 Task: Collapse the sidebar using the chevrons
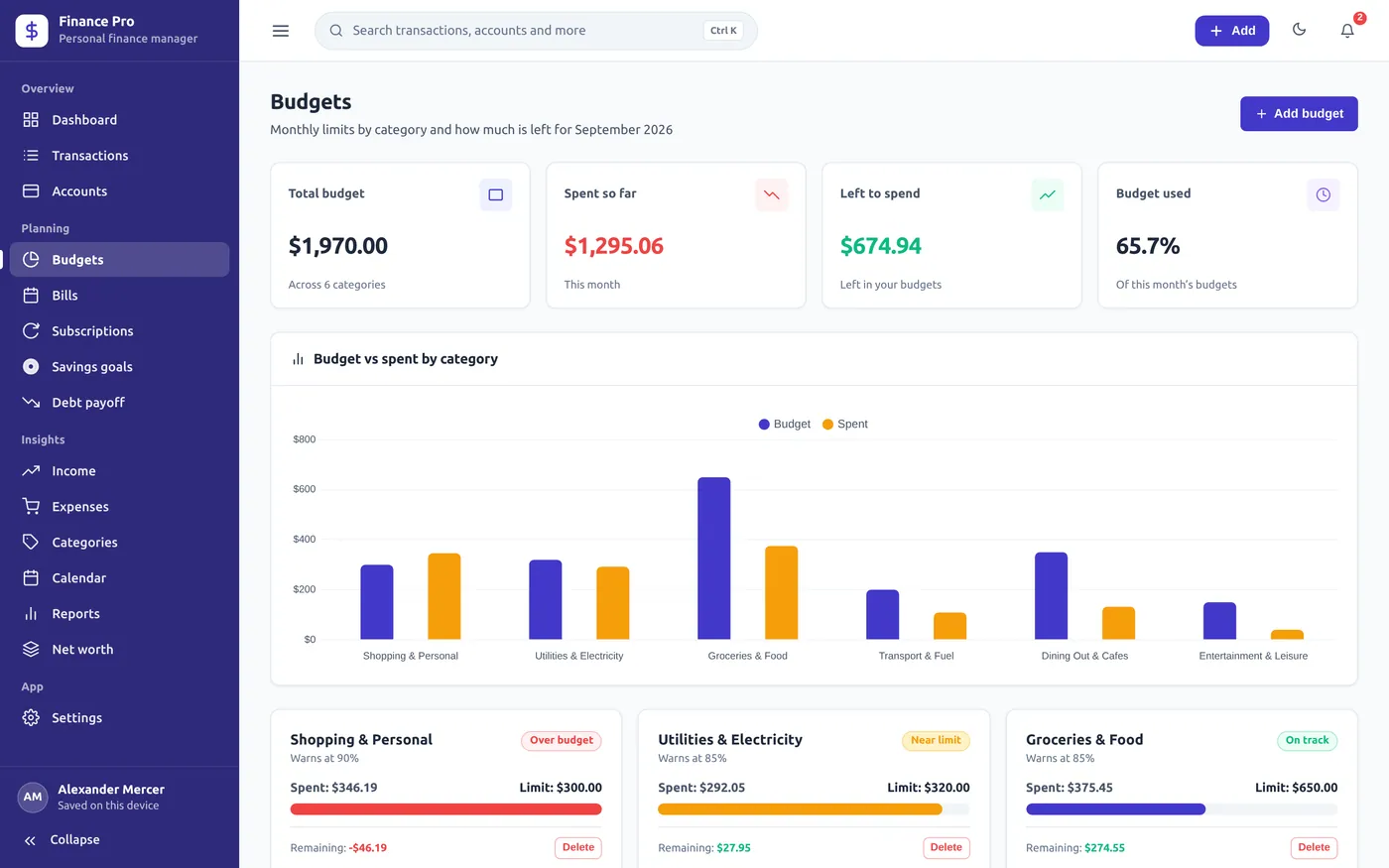click(x=30, y=840)
